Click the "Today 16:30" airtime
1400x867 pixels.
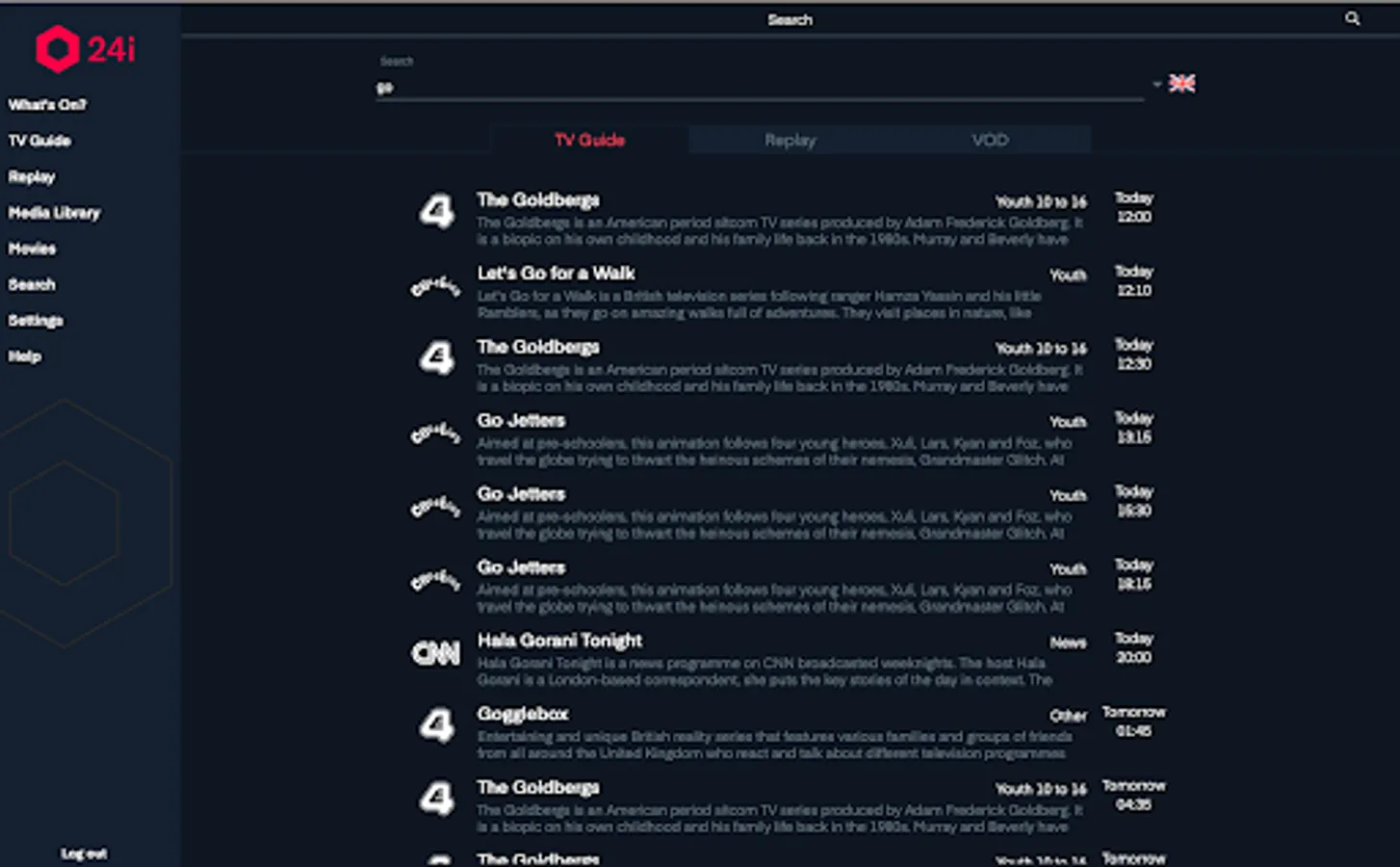coord(1134,501)
